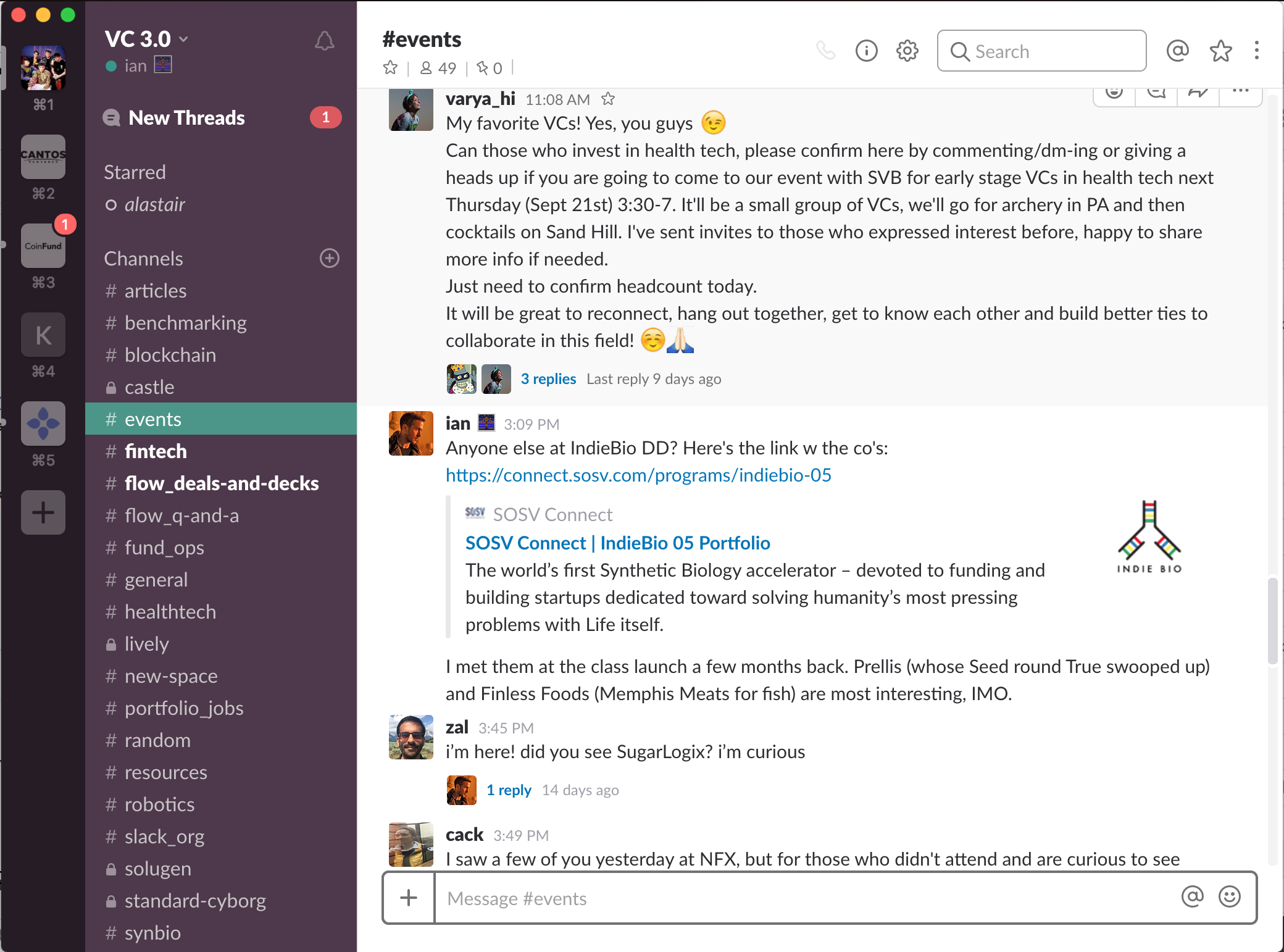
Task: Open the connect.sosv.com indiebio-05 link
Action: [638, 475]
